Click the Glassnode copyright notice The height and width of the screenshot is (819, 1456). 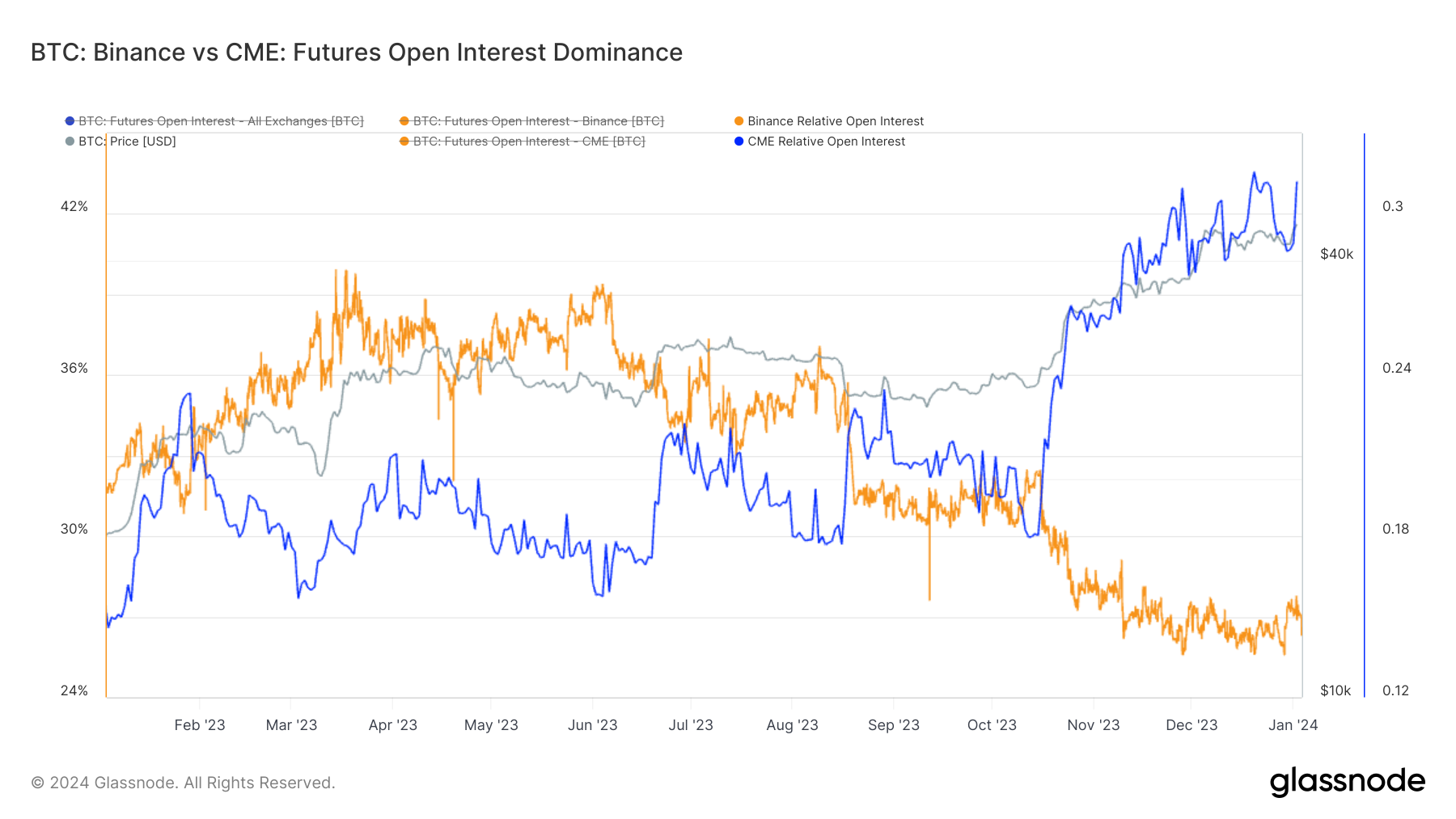(x=183, y=783)
